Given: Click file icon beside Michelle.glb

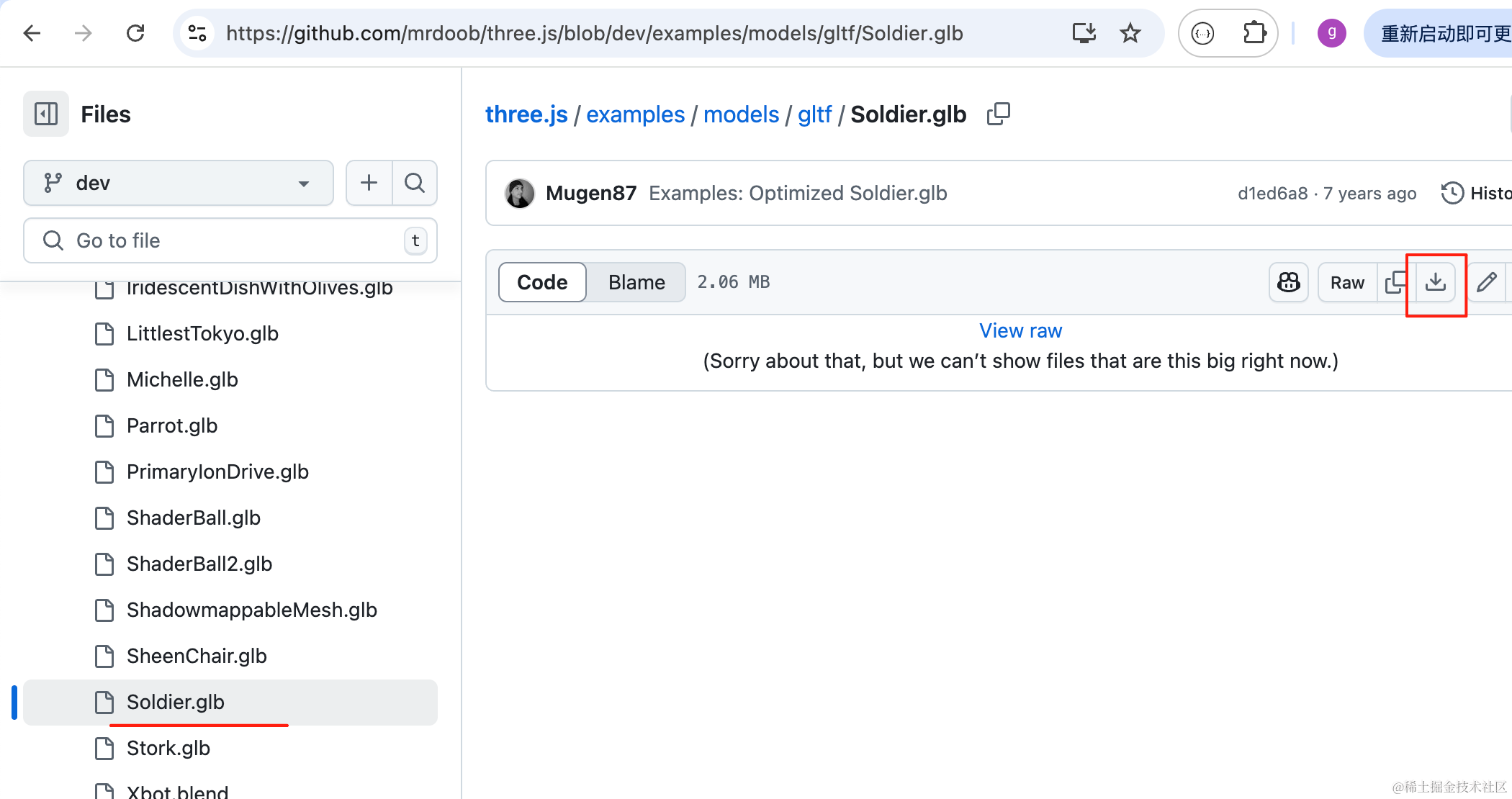Looking at the screenshot, I should point(104,380).
